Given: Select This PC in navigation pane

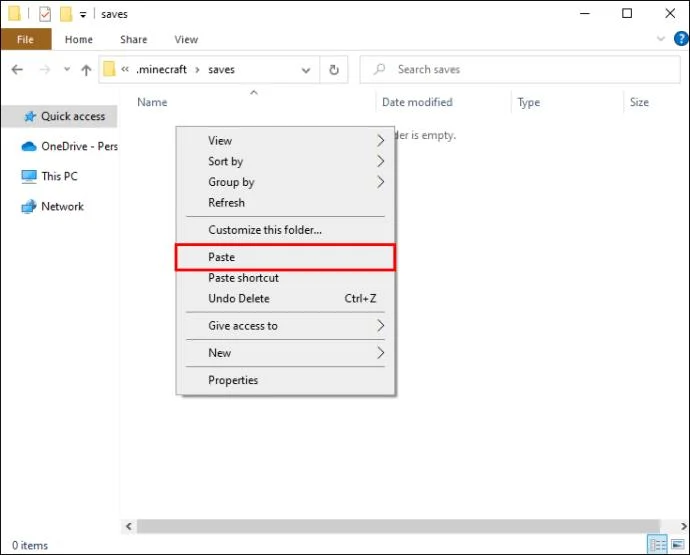Looking at the screenshot, I should (x=49, y=176).
